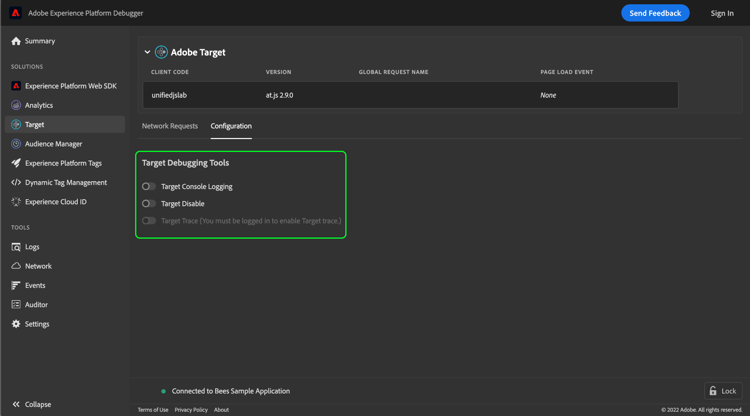Toggle the disabled Target Trace switch
The width and height of the screenshot is (750, 416).
149,221
